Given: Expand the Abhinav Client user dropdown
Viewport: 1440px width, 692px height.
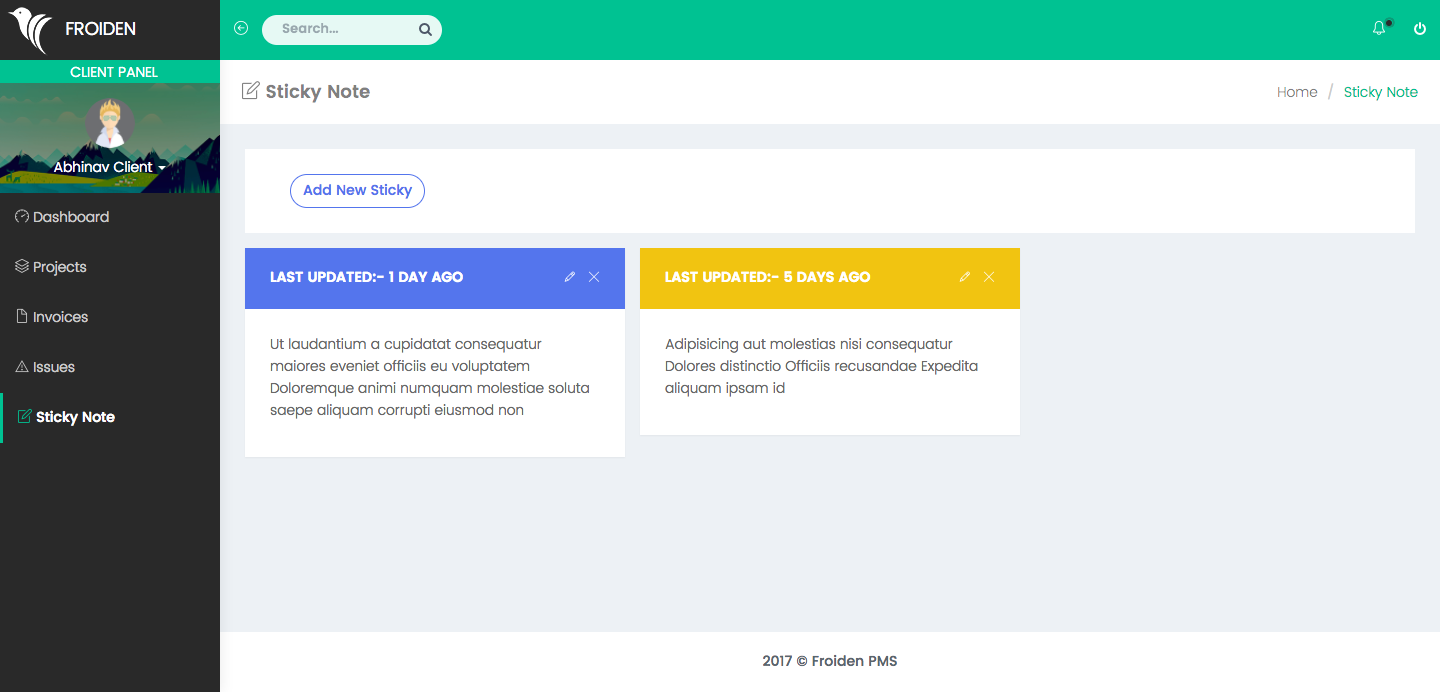Looking at the screenshot, I should (x=109, y=167).
